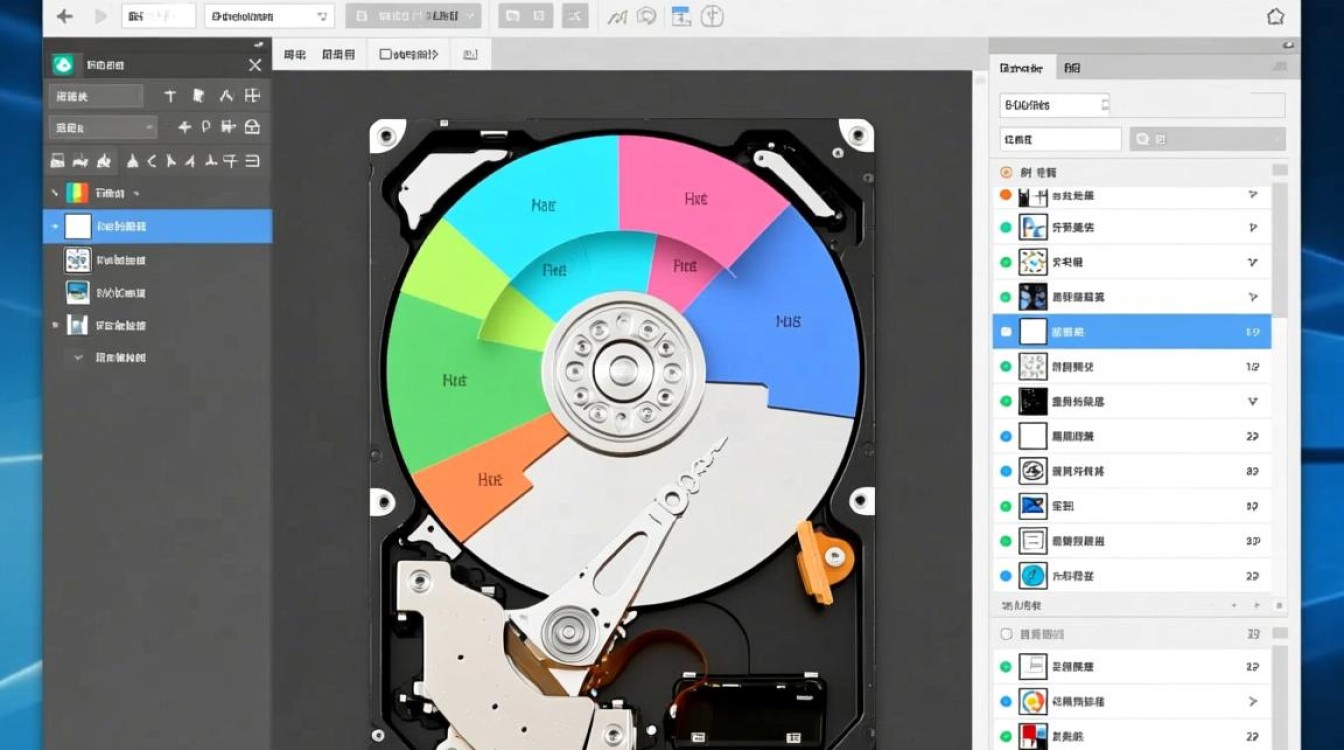The image size is (1344, 750).
Task: Click the back arrow in the top toolbar
Action: pyautogui.click(x=63, y=16)
